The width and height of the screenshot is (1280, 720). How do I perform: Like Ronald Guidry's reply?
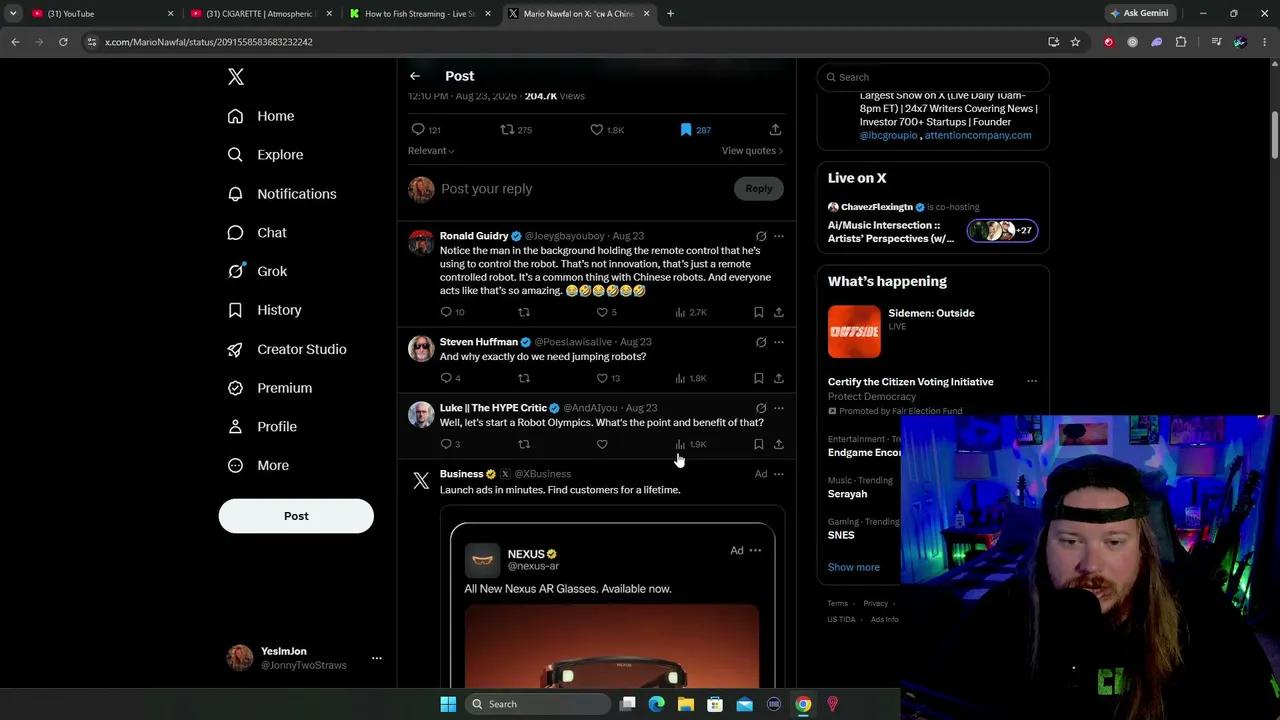(x=602, y=313)
